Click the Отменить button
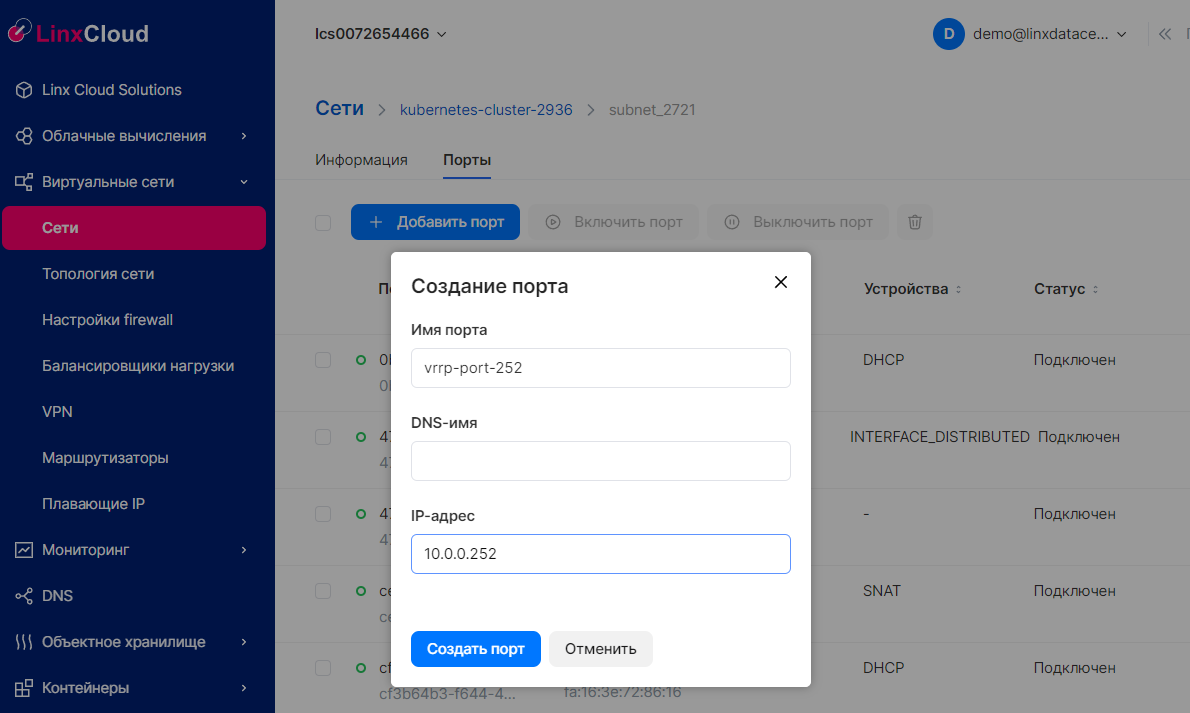The height and width of the screenshot is (713, 1190). [x=600, y=649]
